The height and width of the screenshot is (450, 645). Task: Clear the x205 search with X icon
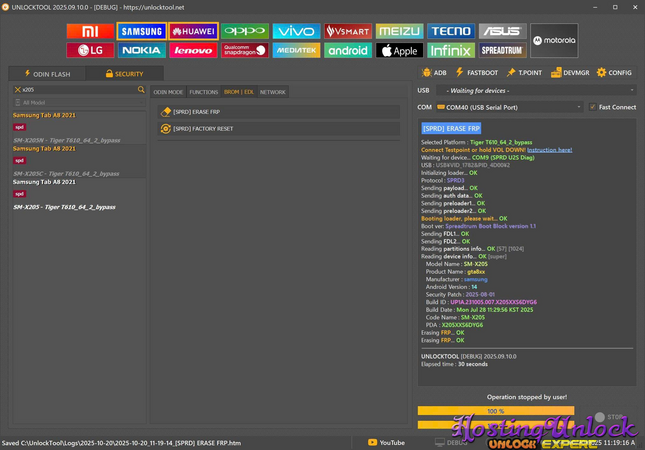click(16, 90)
